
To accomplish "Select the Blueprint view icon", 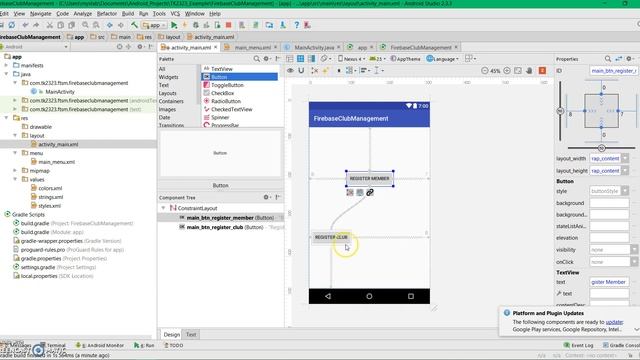I will coord(300,59).
